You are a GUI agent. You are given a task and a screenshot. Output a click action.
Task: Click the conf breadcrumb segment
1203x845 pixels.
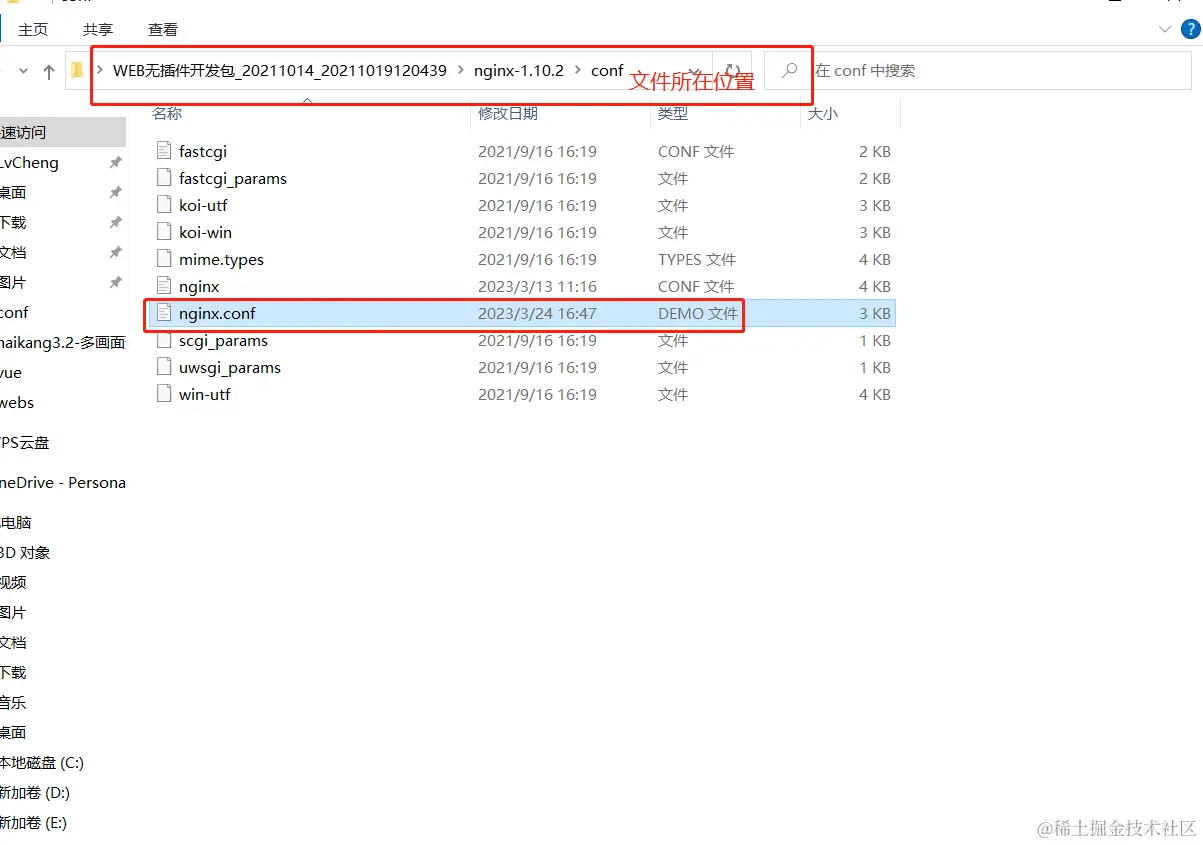coord(607,71)
